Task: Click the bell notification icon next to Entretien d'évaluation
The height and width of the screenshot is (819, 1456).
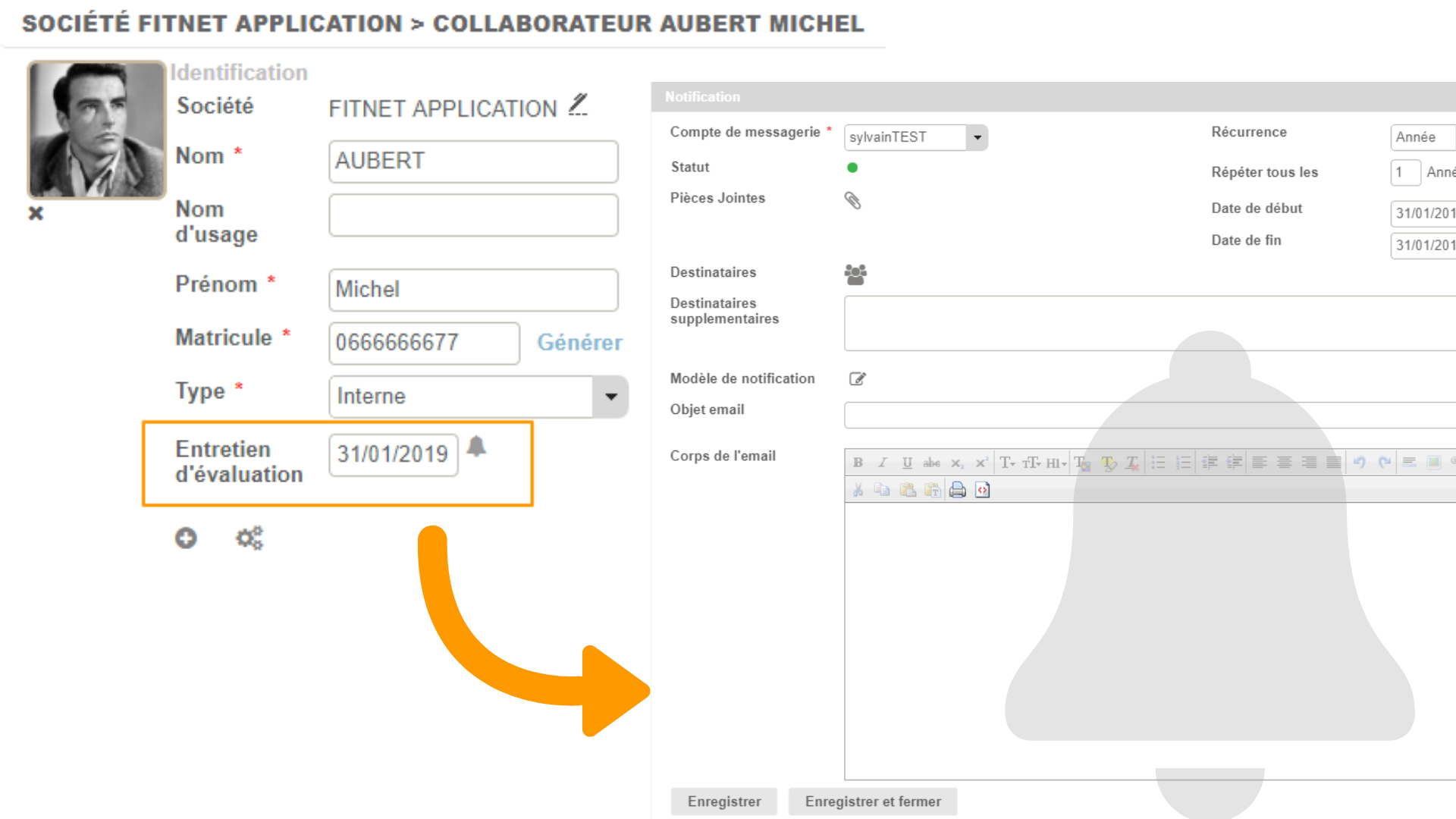Action: (x=476, y=447)
